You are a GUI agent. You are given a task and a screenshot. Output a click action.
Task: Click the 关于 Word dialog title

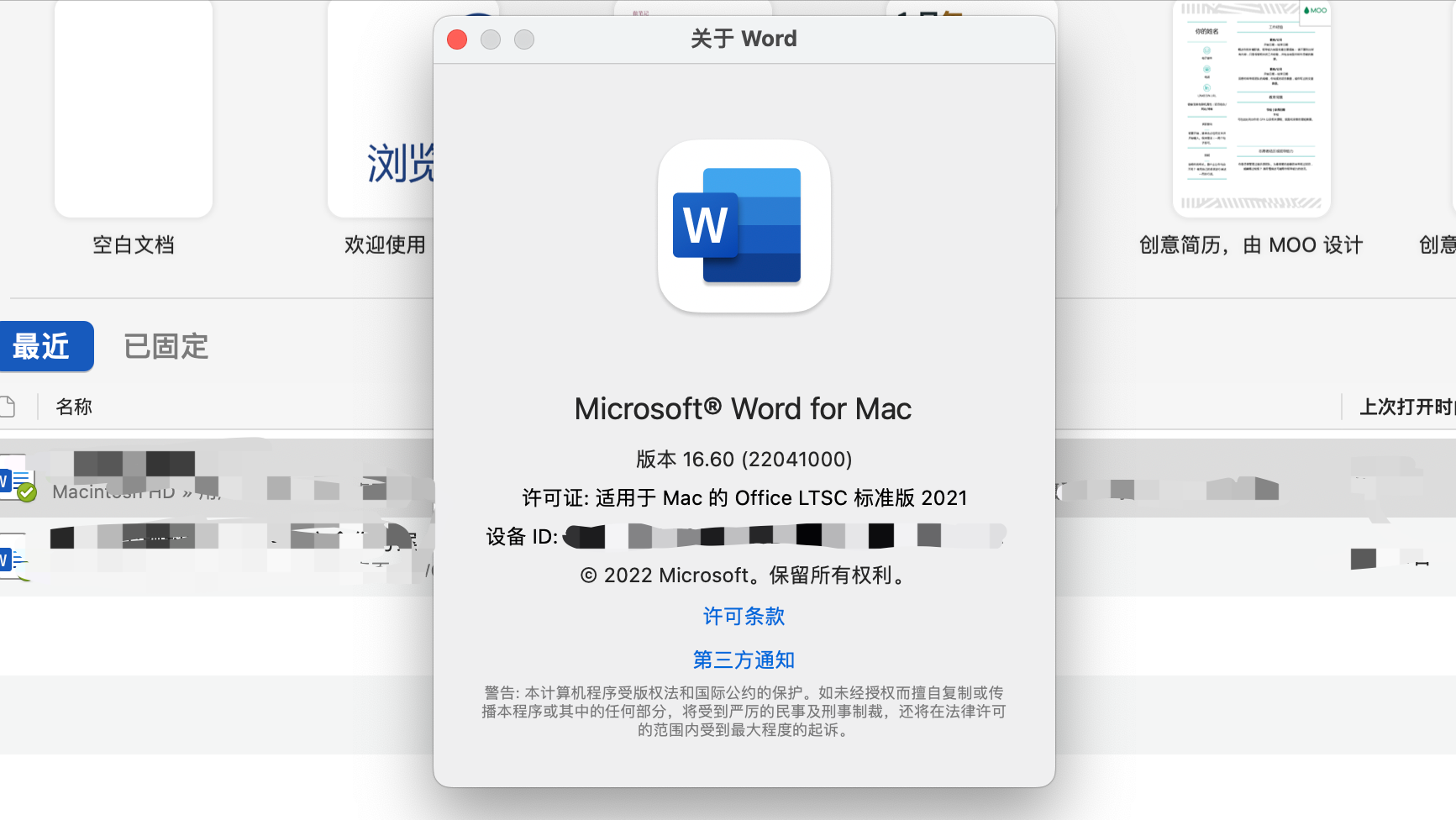pyautogui.click(x=744, y=39)
